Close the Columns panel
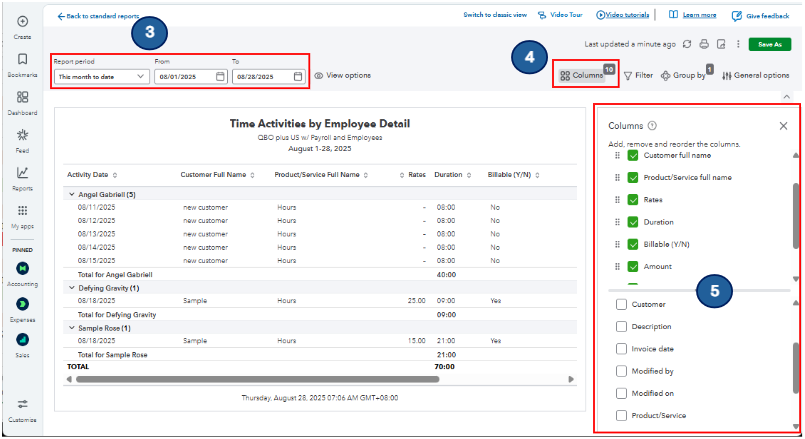 tap(783, 126)
